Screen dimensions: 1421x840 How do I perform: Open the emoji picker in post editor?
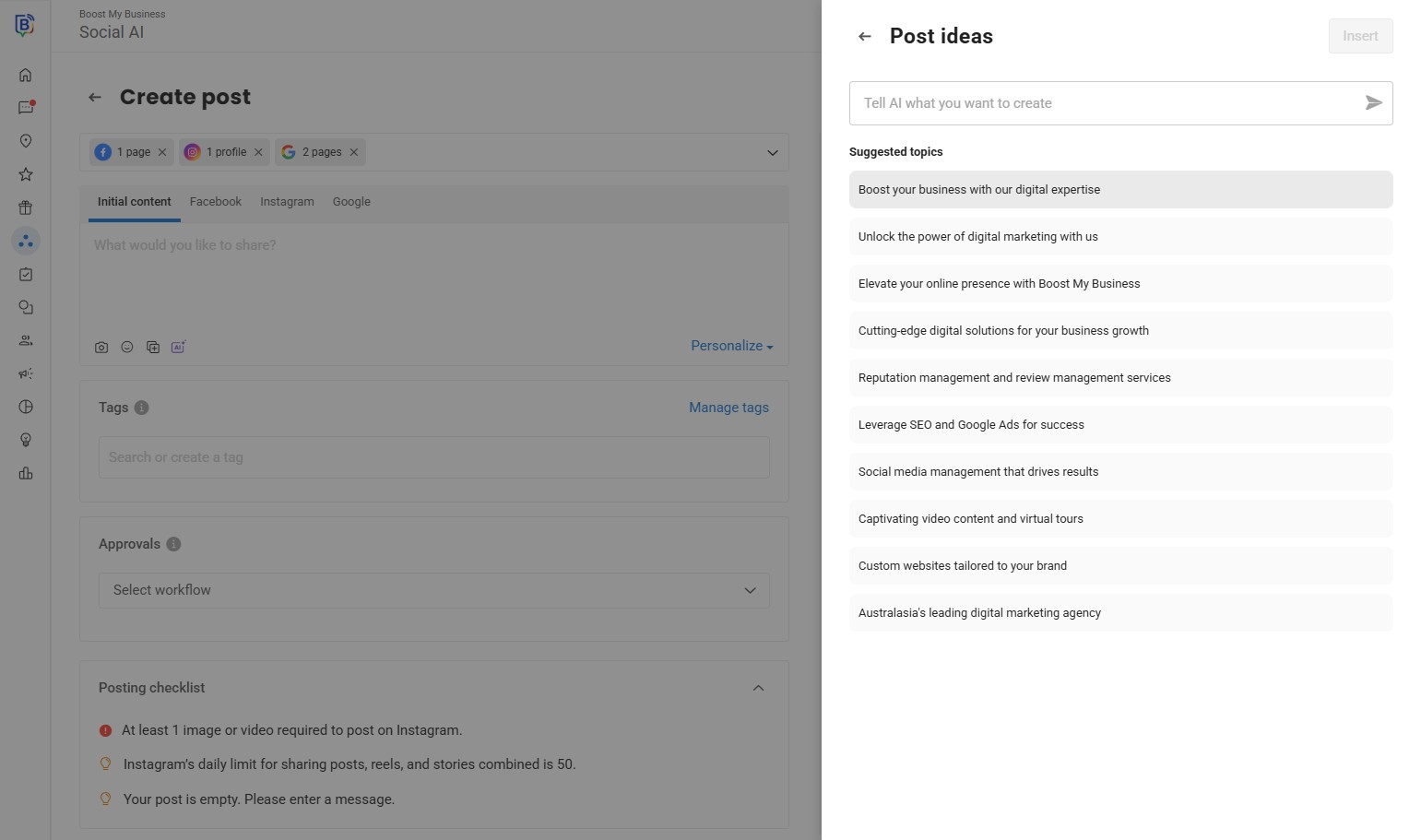[127, 348]
